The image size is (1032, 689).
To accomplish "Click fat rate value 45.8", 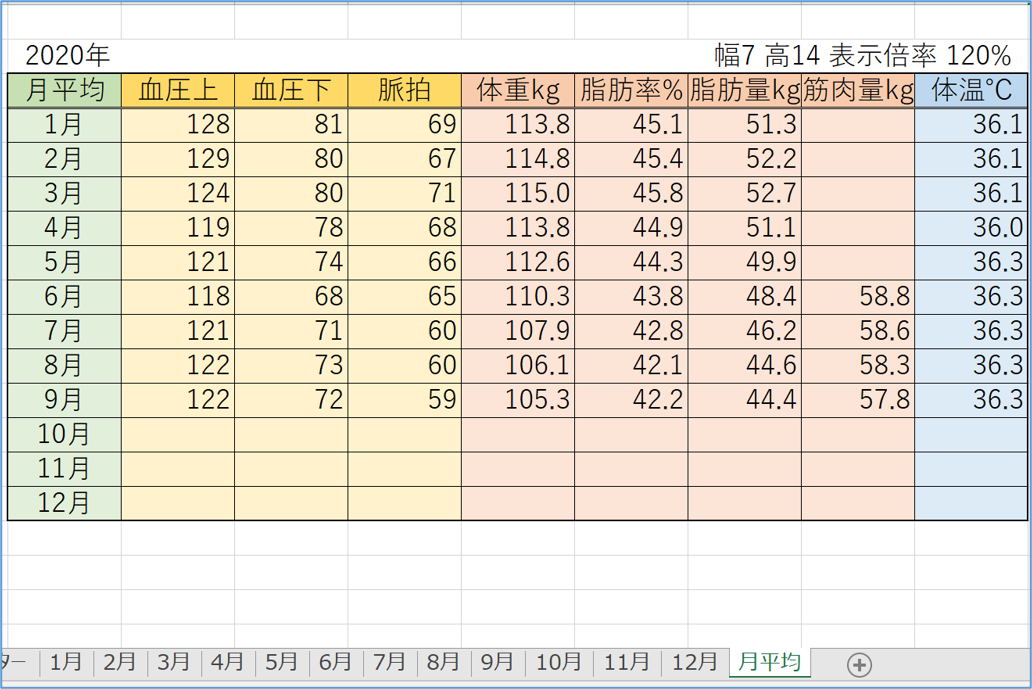I will [x=631, y=193].
